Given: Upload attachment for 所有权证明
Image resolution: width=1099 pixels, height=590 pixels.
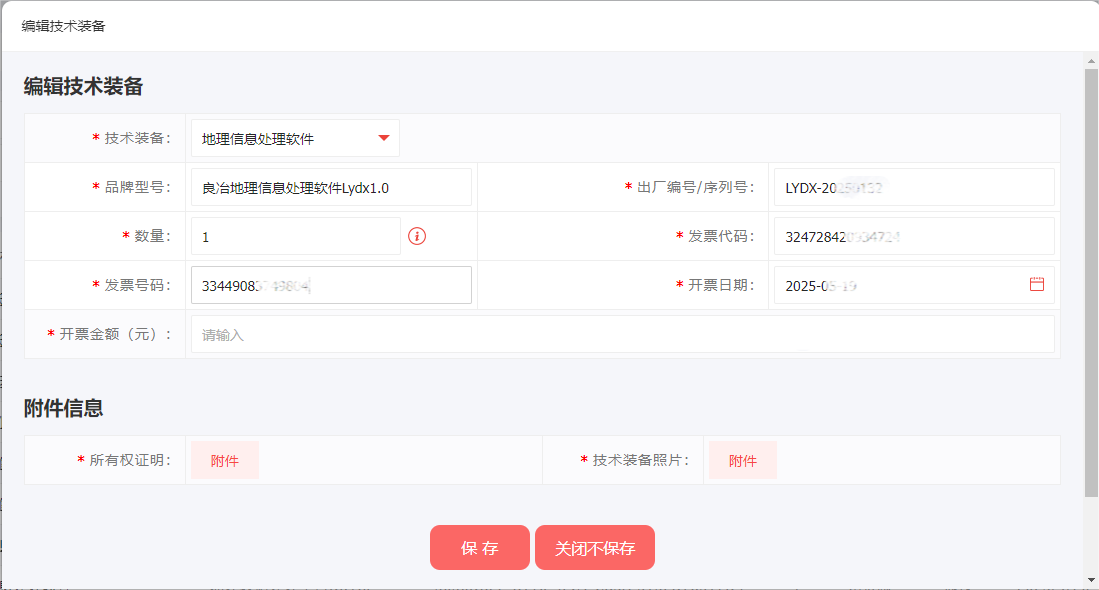Looking at the screenshot, I should (x=225, y=460).
